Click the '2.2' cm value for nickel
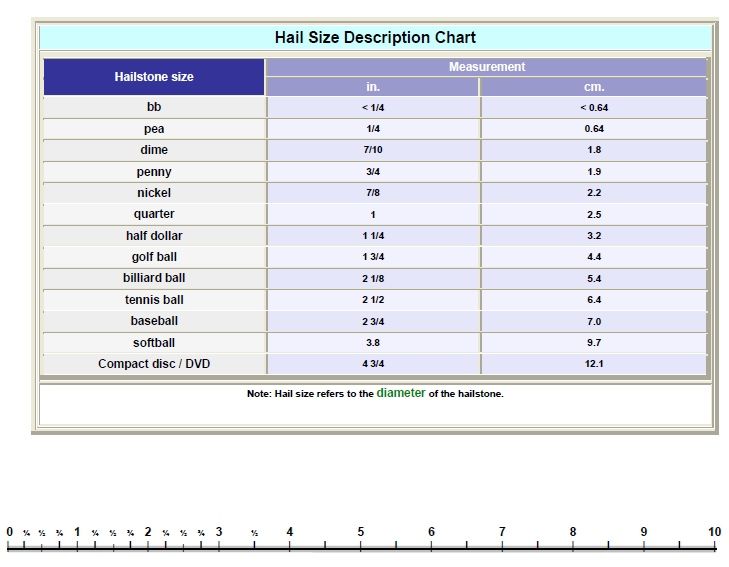The width and height of the screenshot is (729, 567). click(x=594, y=192)
